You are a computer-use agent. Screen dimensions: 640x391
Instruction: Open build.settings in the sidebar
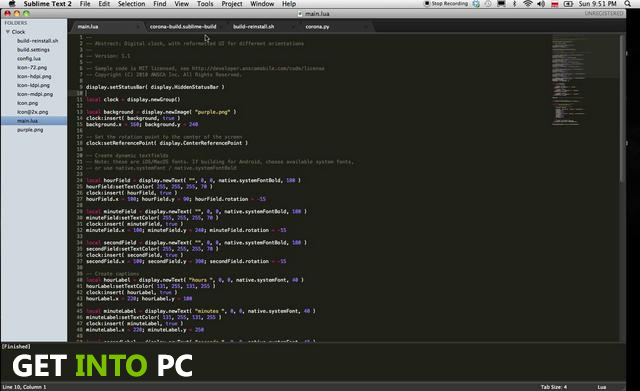[33, 50]
